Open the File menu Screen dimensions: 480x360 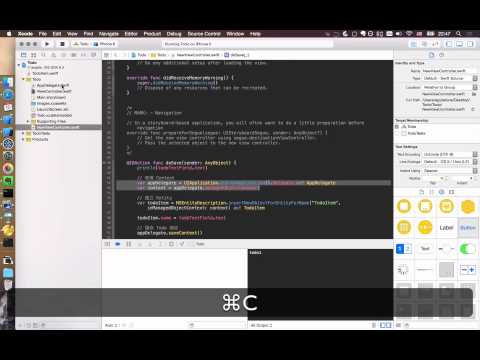click(43, 34)
